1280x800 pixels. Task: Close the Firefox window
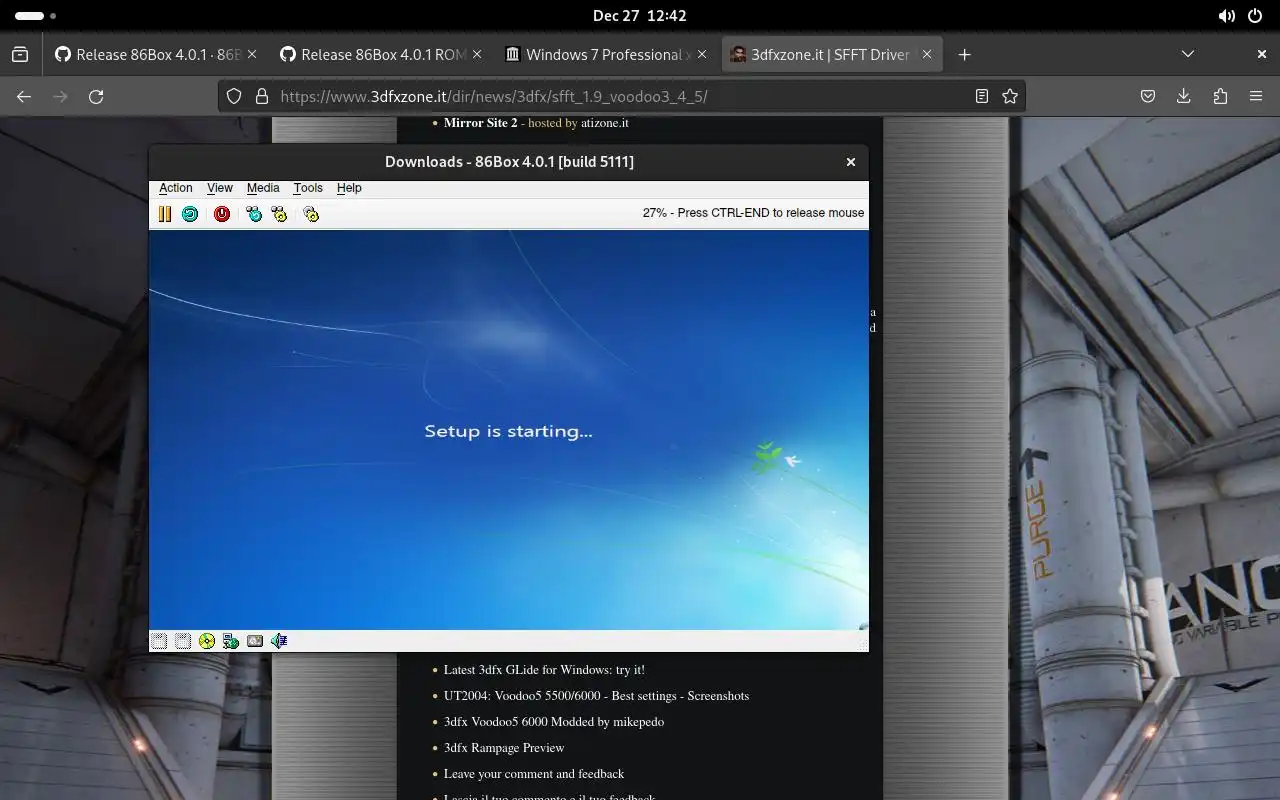click(x=1262, y=54)
